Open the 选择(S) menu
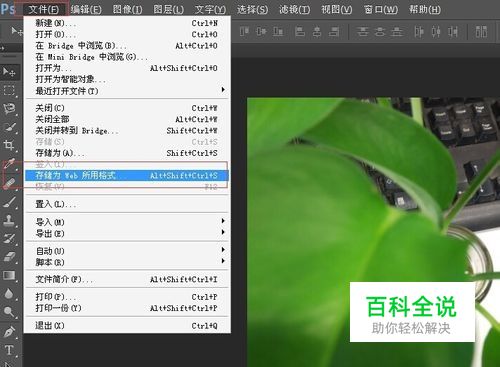Viewport: 500px width, 367px height. click(252, 9)
